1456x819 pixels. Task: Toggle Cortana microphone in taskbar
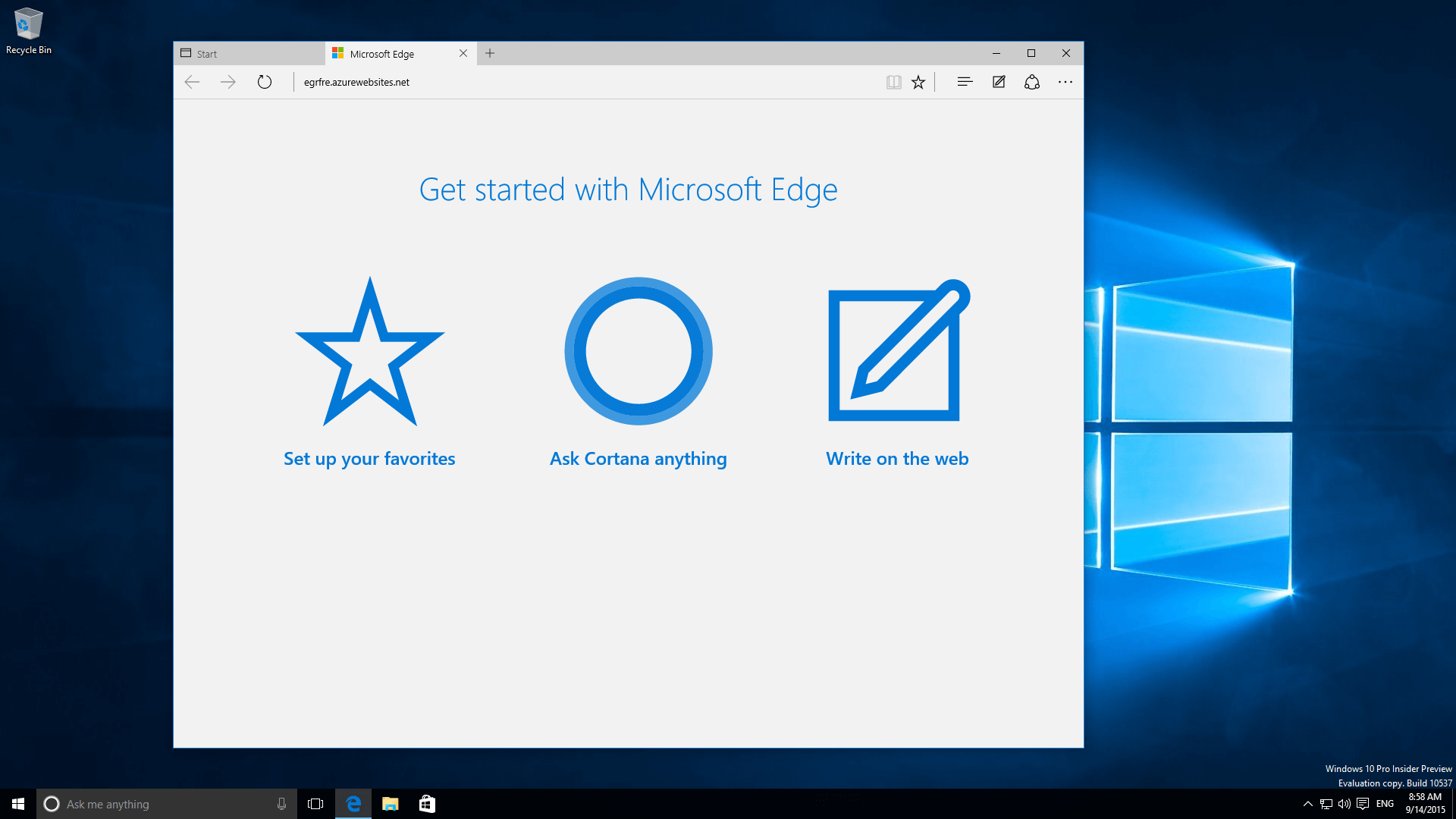tap(280, 803)
